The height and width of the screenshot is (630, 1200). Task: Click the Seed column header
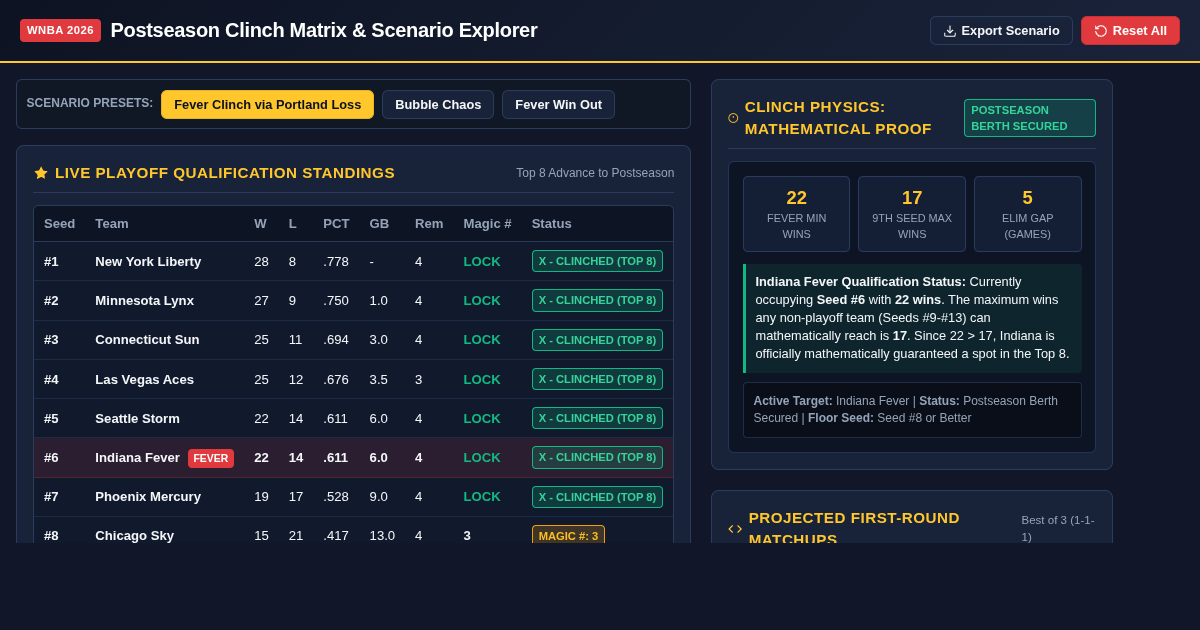59,224
